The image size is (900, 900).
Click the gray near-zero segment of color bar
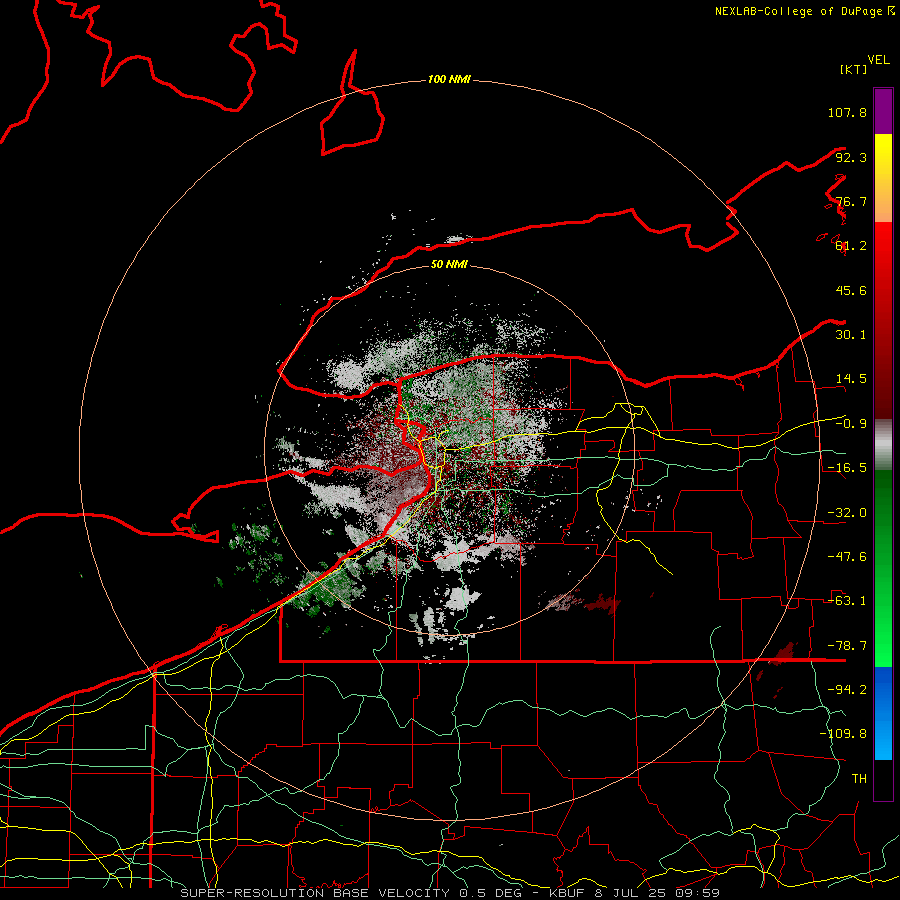883,445
